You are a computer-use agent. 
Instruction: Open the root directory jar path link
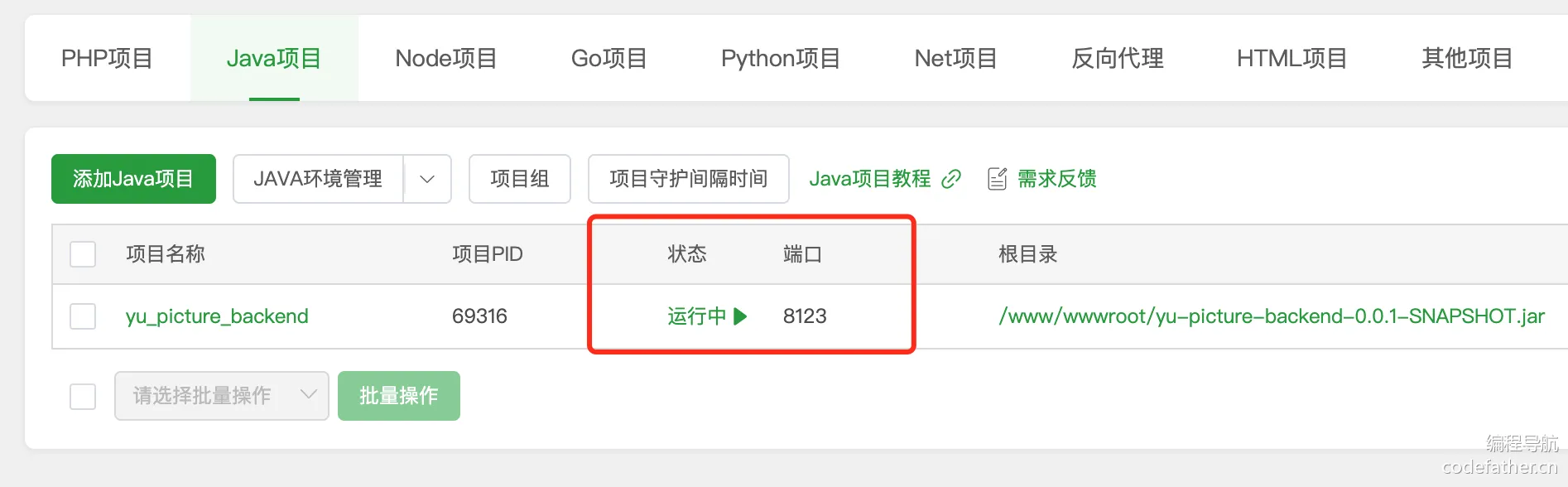[x=1271, y=316]
